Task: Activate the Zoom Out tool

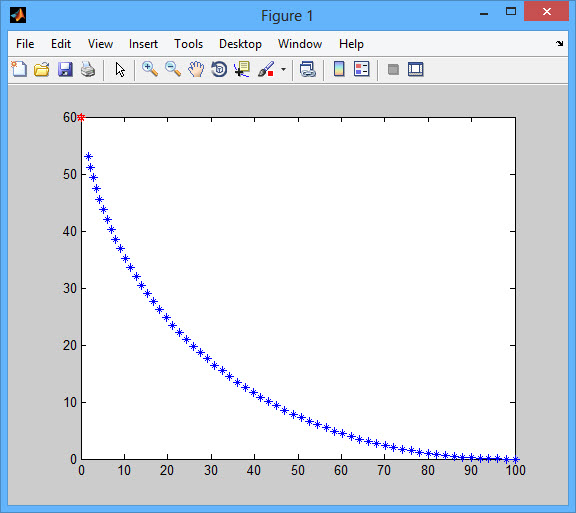Action: (173, 69)
